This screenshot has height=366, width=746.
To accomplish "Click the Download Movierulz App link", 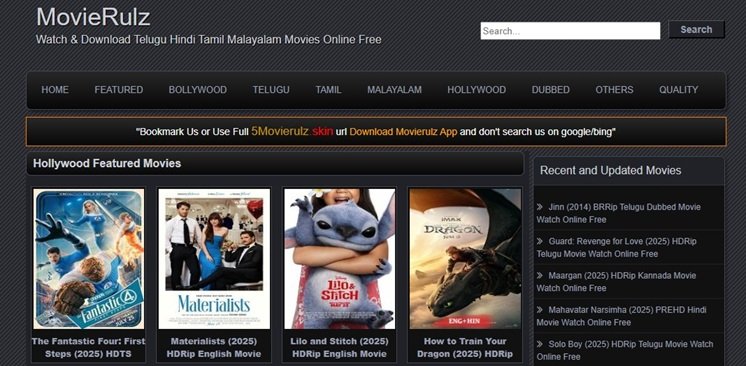I will click(x=403, y=132).
